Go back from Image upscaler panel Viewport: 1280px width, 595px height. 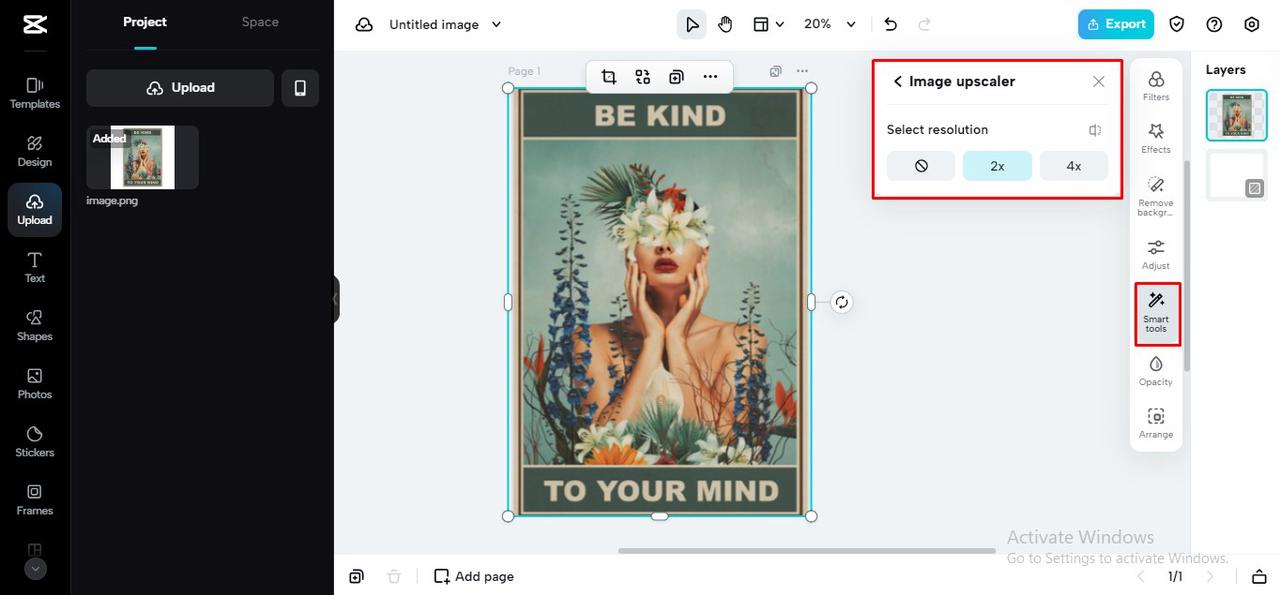[897, 82]
